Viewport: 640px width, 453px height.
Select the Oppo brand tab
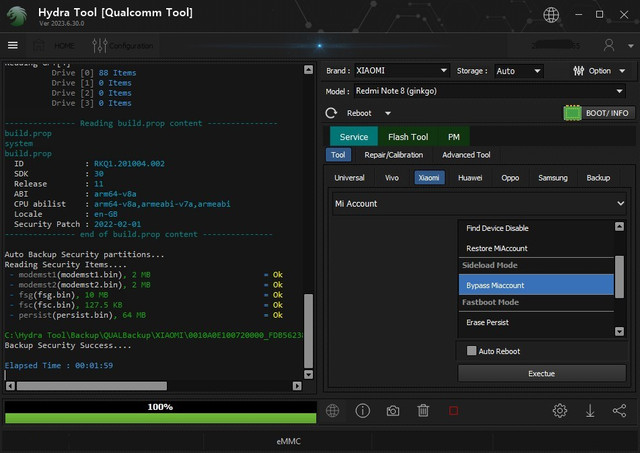click(510, 178)
